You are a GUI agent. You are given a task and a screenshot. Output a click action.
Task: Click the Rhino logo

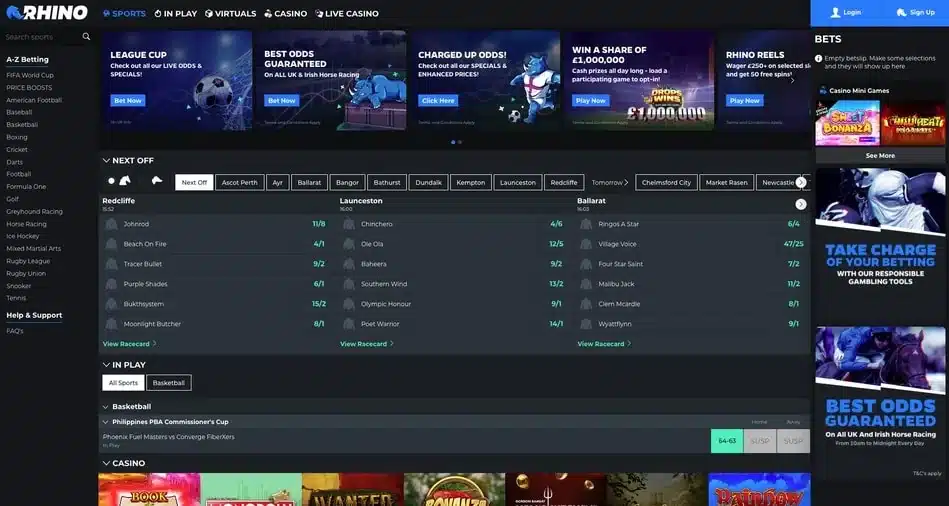tap(47, 12)
